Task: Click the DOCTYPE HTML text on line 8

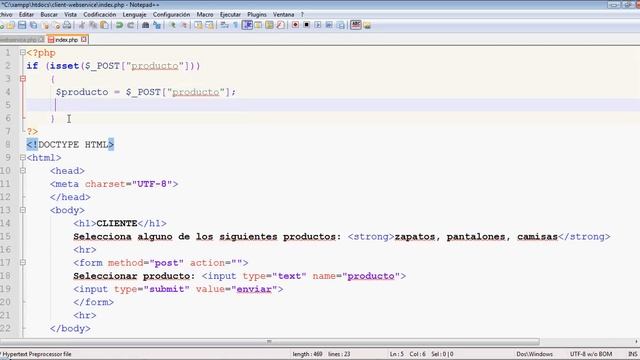Action: pos(73,144)
